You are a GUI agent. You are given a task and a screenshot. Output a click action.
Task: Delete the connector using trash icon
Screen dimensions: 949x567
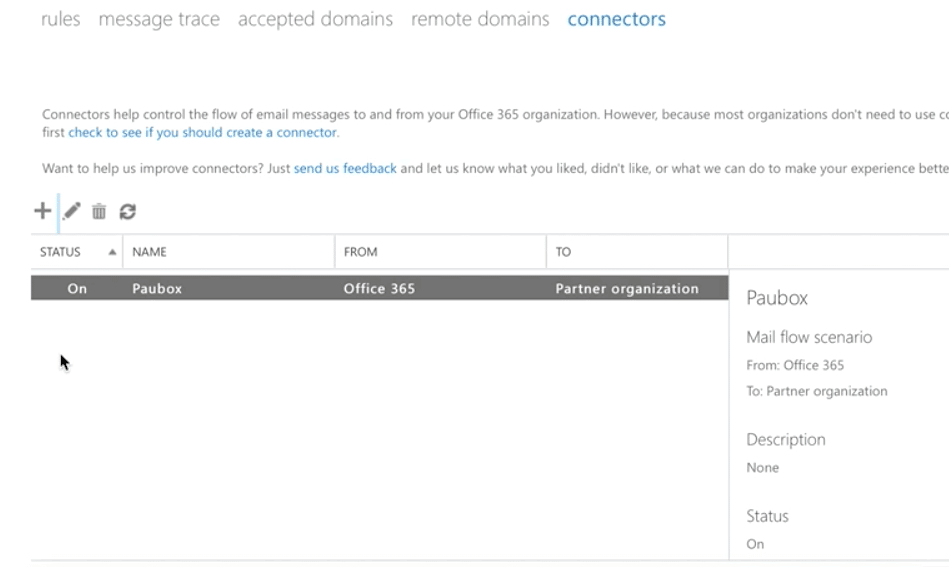pos(99,211)
